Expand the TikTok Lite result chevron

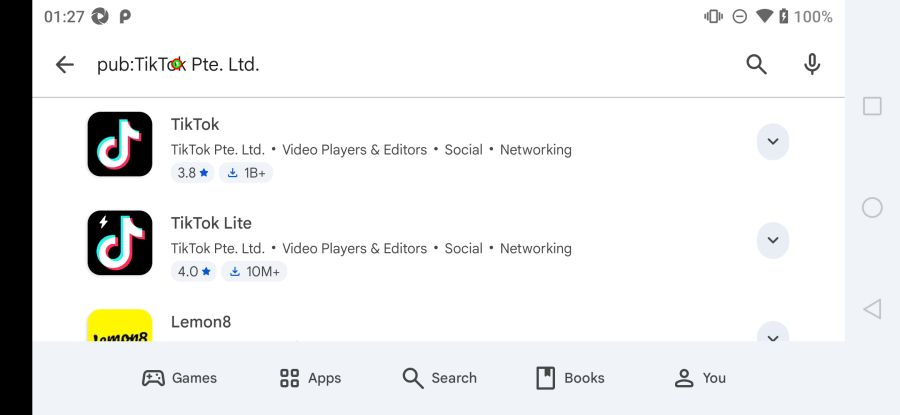(x=772, y=240)
